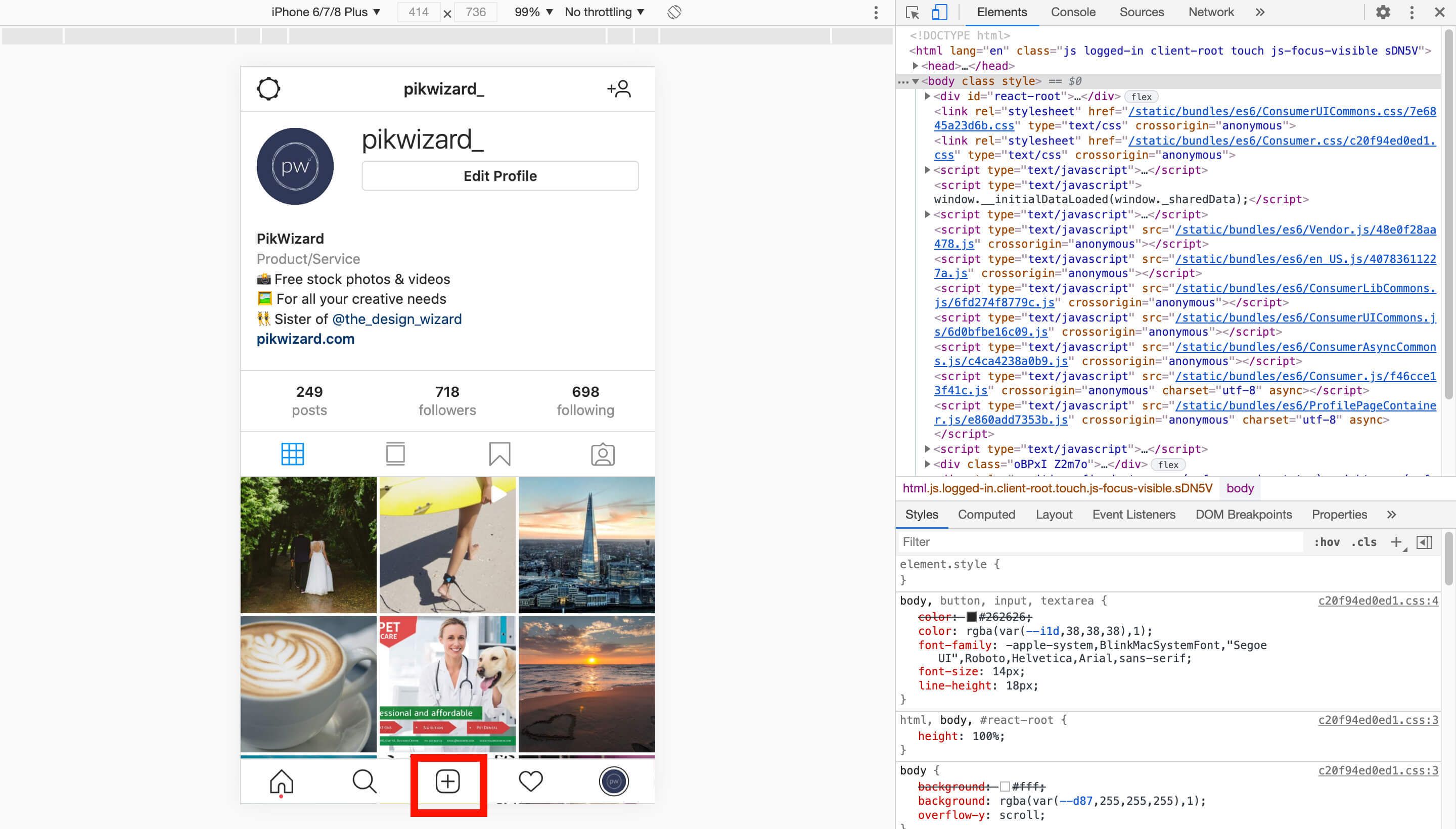Viewport: 1456px width, 829px height.
Task: Select the Properties pane tab
Action: click(x=1339, y=515)
